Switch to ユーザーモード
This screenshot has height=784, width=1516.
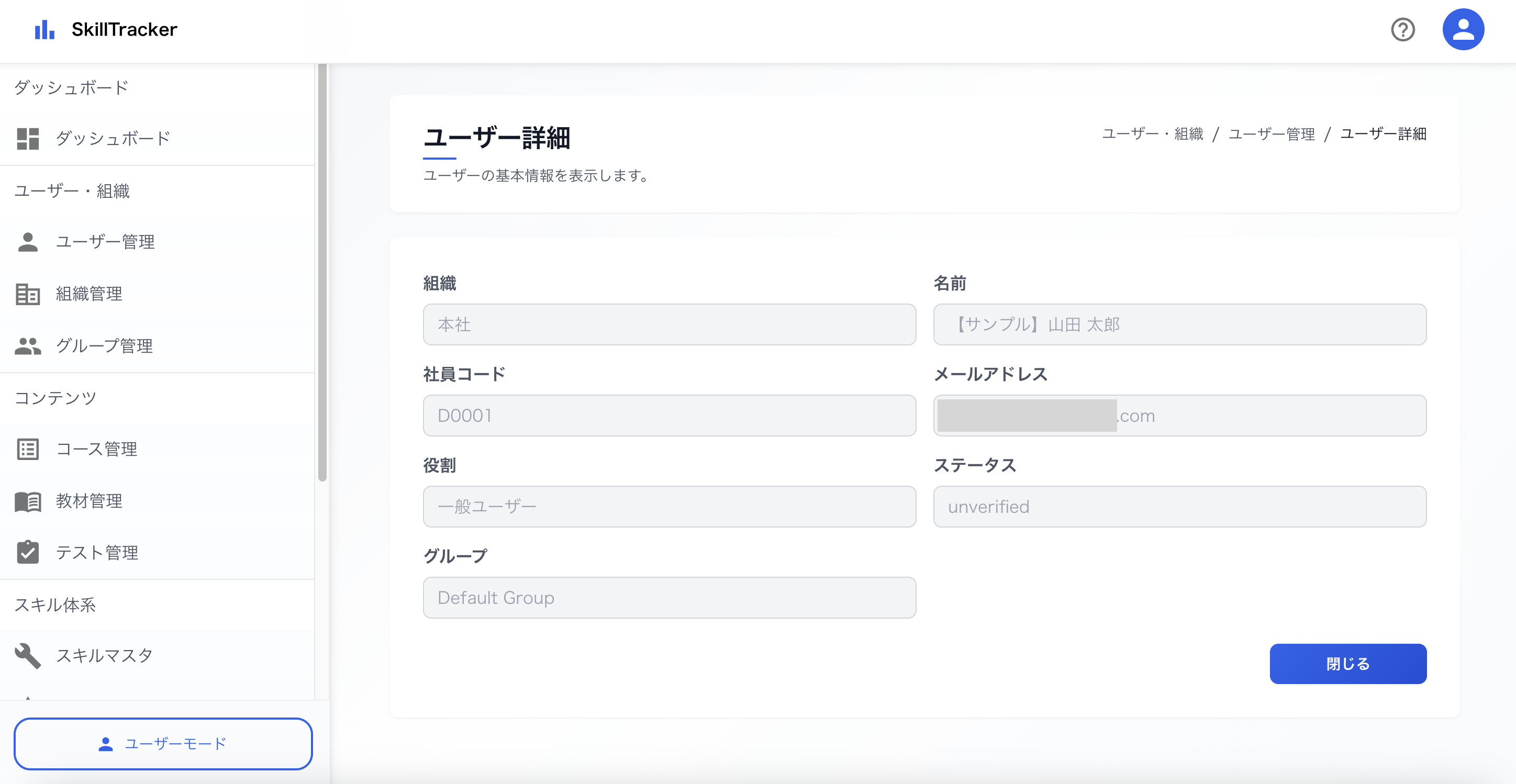point(163,744)
